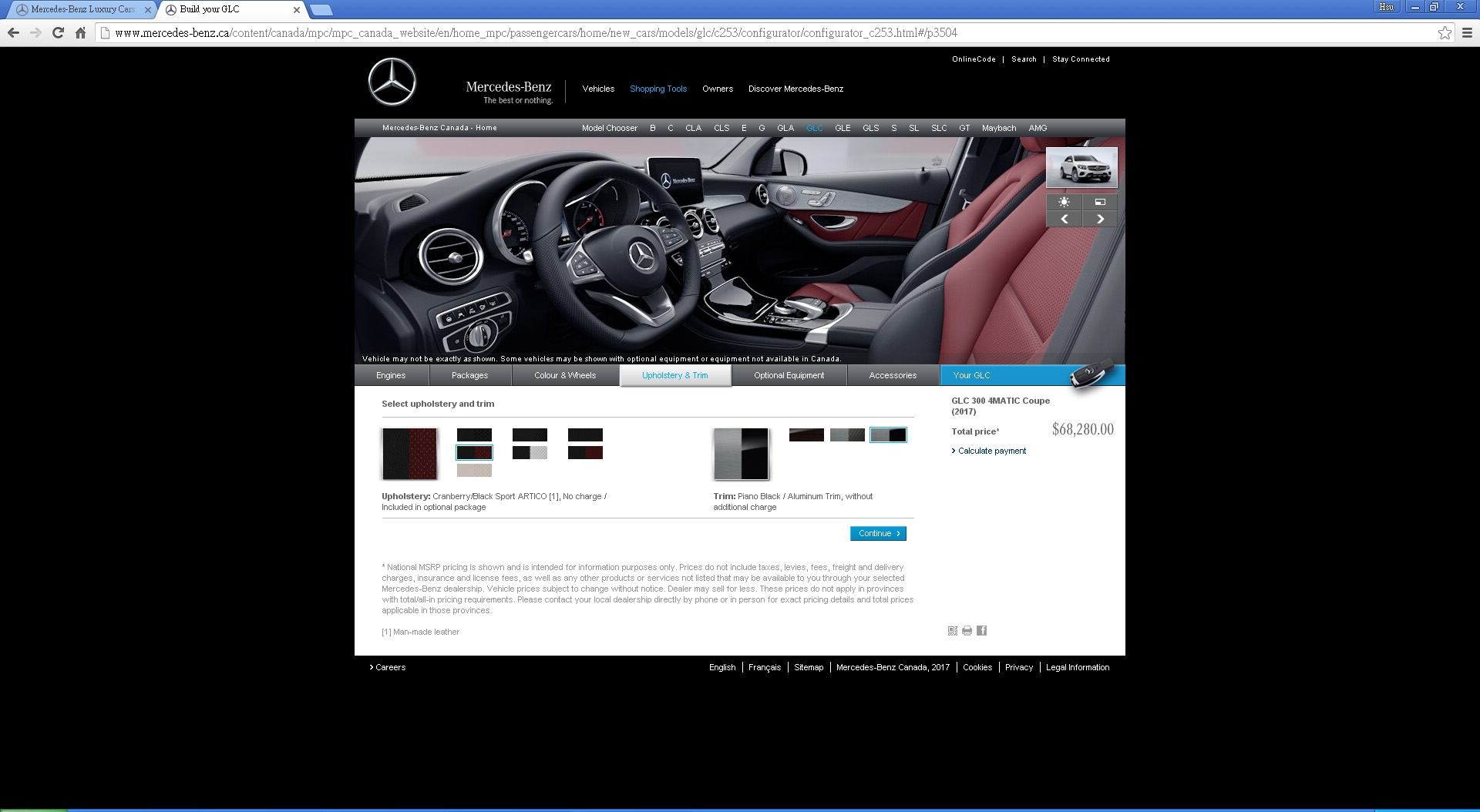Screen dimensions: 1480x812
Task: Open the Careers link
Action: tap(388, 667)
